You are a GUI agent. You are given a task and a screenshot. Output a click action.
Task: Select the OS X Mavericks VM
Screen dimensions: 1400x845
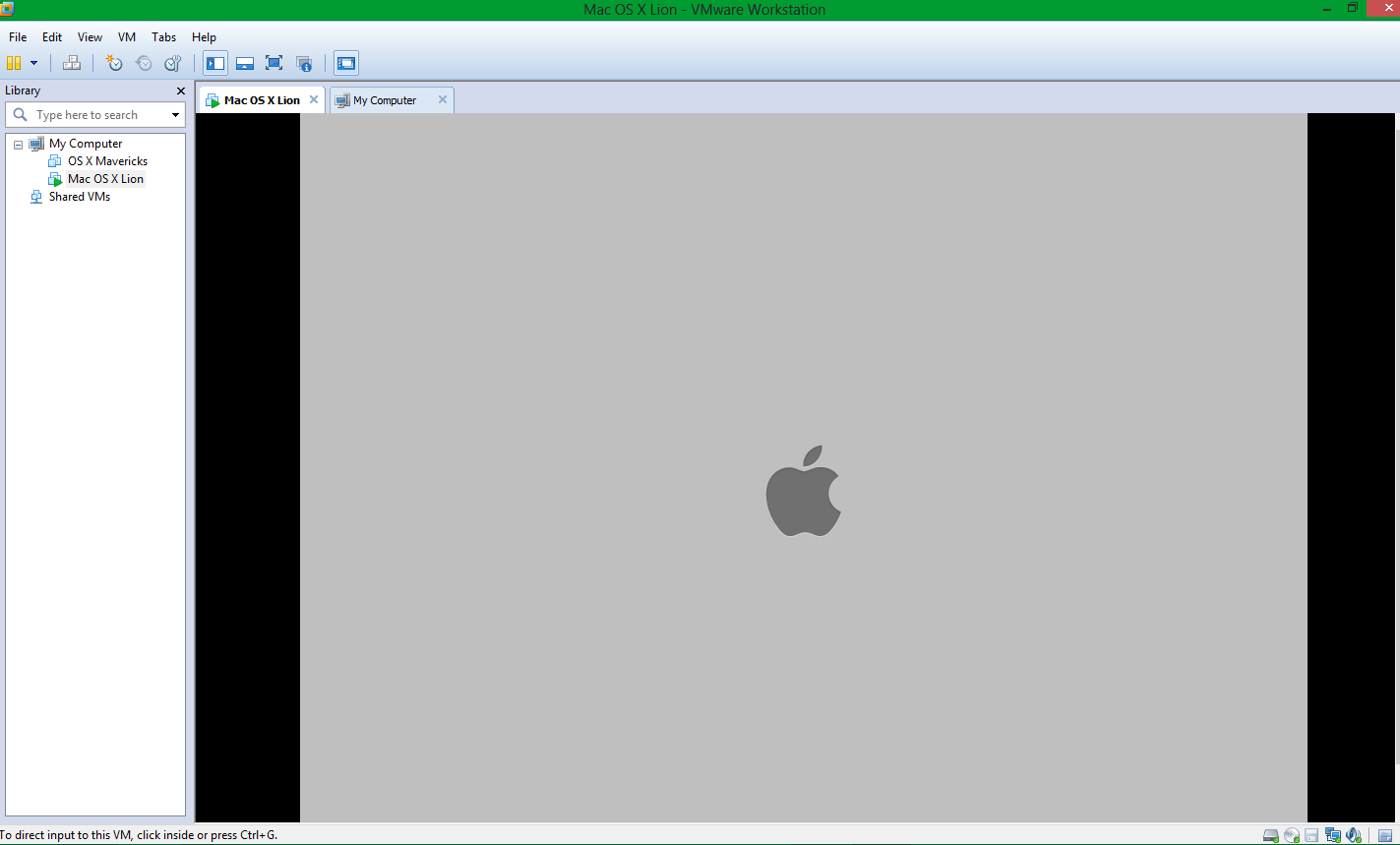coord(107,161)
